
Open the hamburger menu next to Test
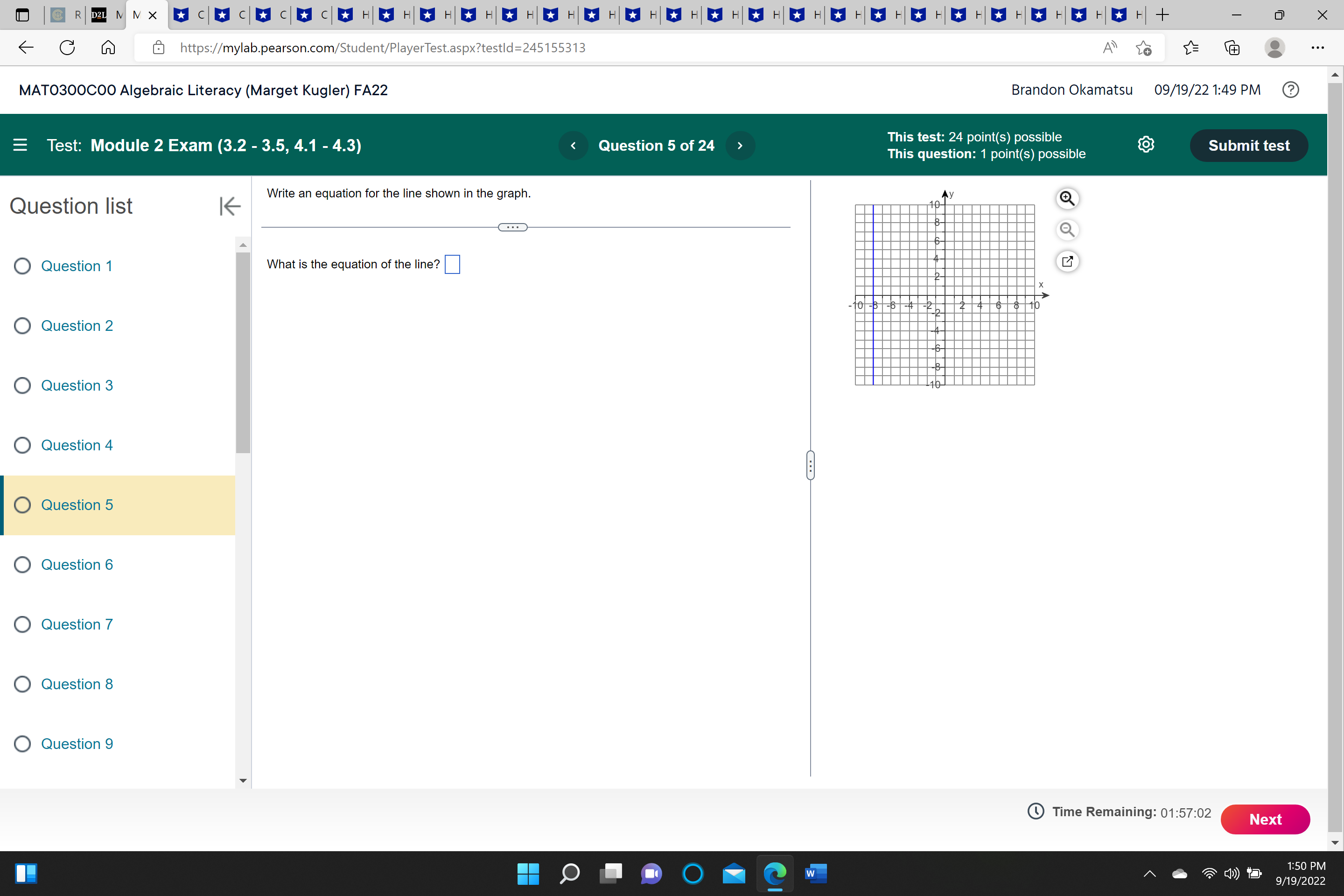click(20, 145)
